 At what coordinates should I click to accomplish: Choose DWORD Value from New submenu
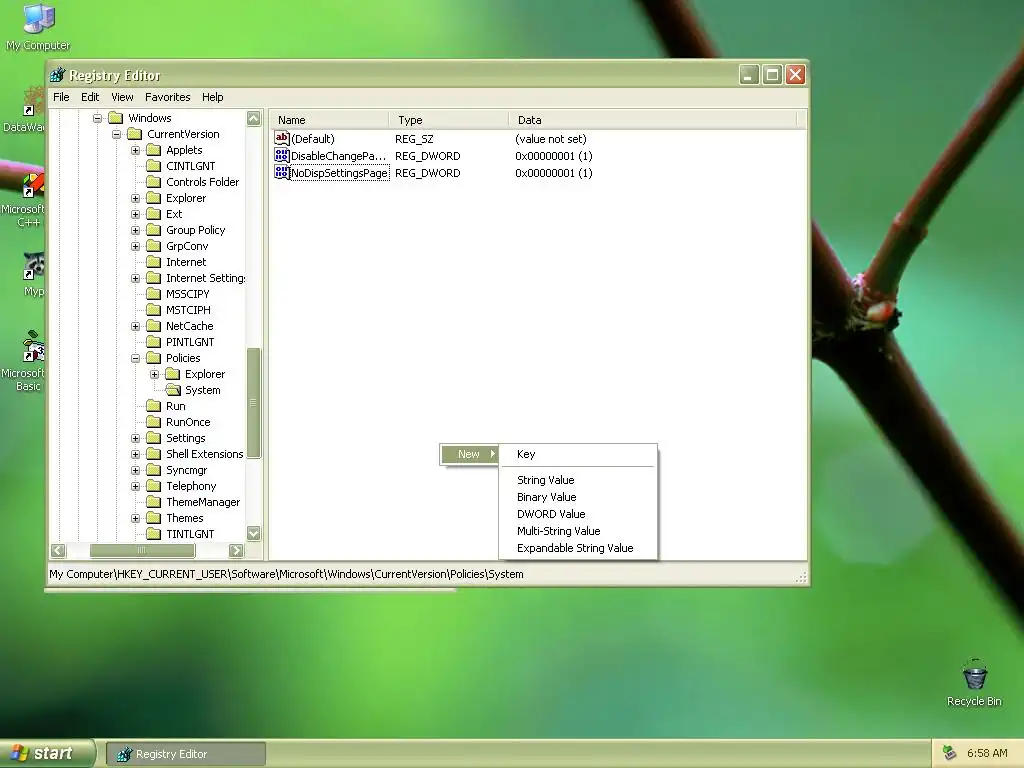[578, 514]
